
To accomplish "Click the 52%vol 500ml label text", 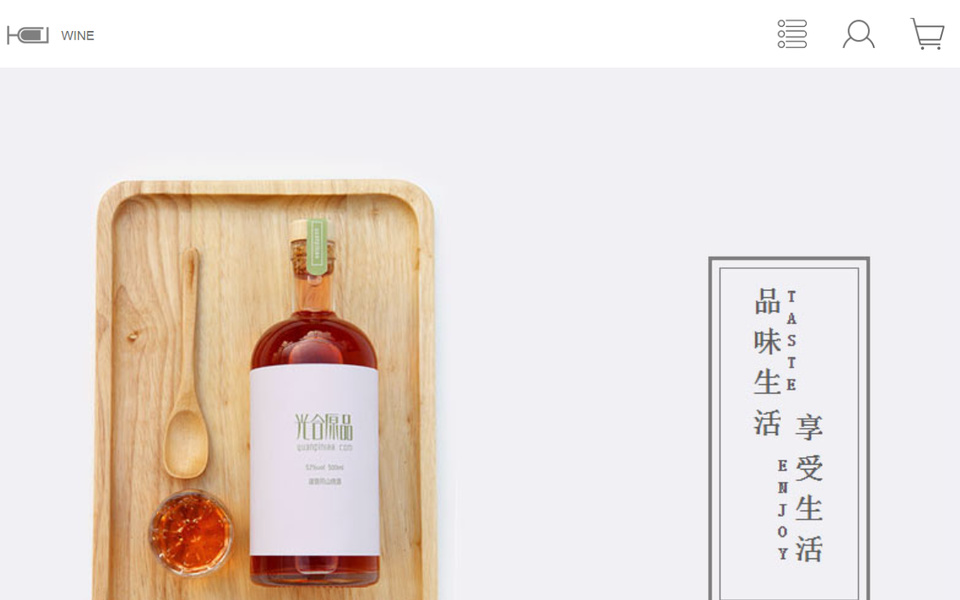I will (324, 467).
